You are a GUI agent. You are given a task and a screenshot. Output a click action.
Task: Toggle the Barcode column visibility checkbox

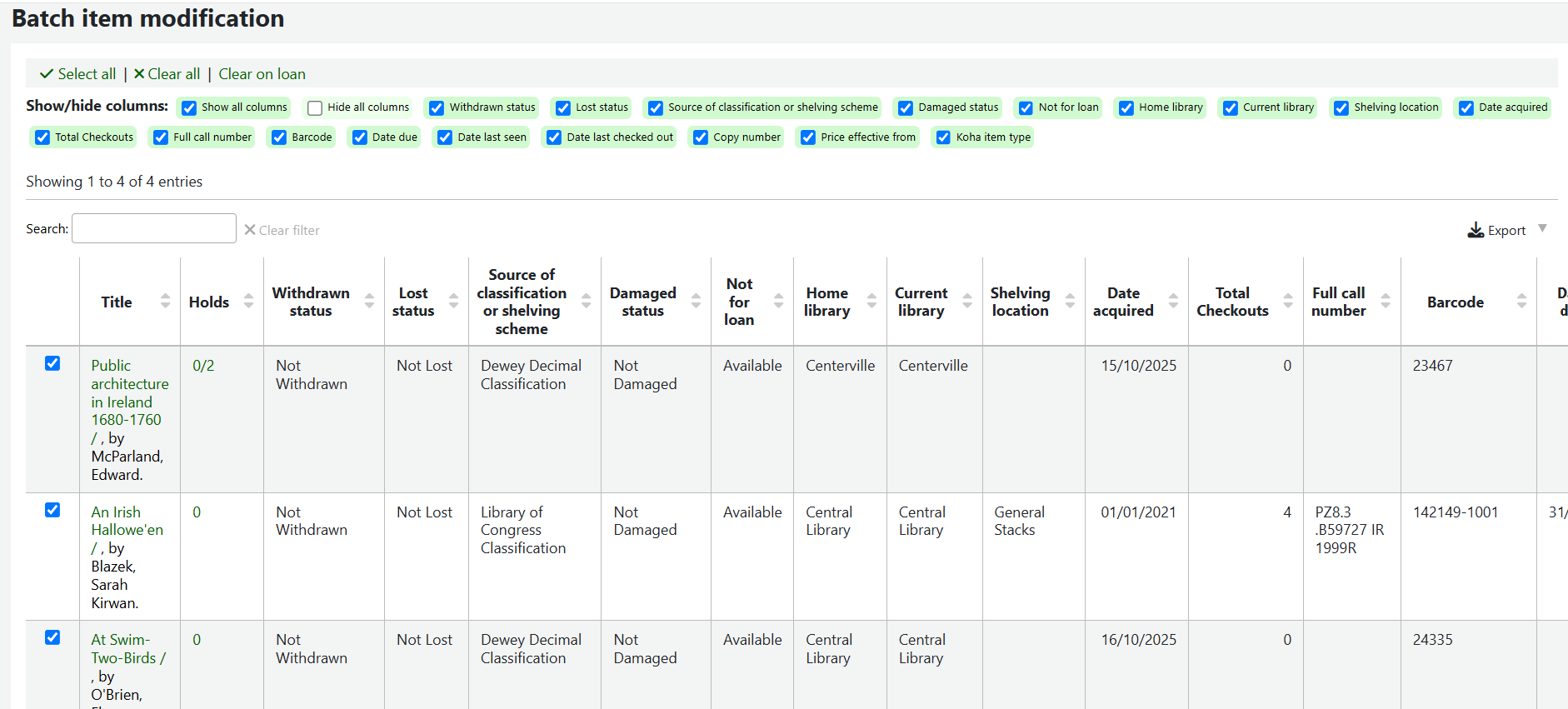(279, 137)
